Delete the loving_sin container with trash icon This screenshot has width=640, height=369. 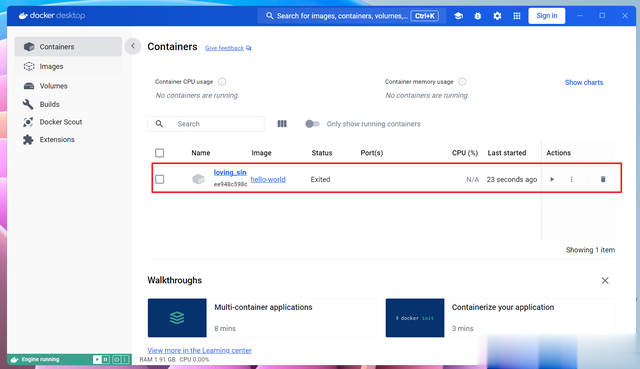click(x=603, y=179)
